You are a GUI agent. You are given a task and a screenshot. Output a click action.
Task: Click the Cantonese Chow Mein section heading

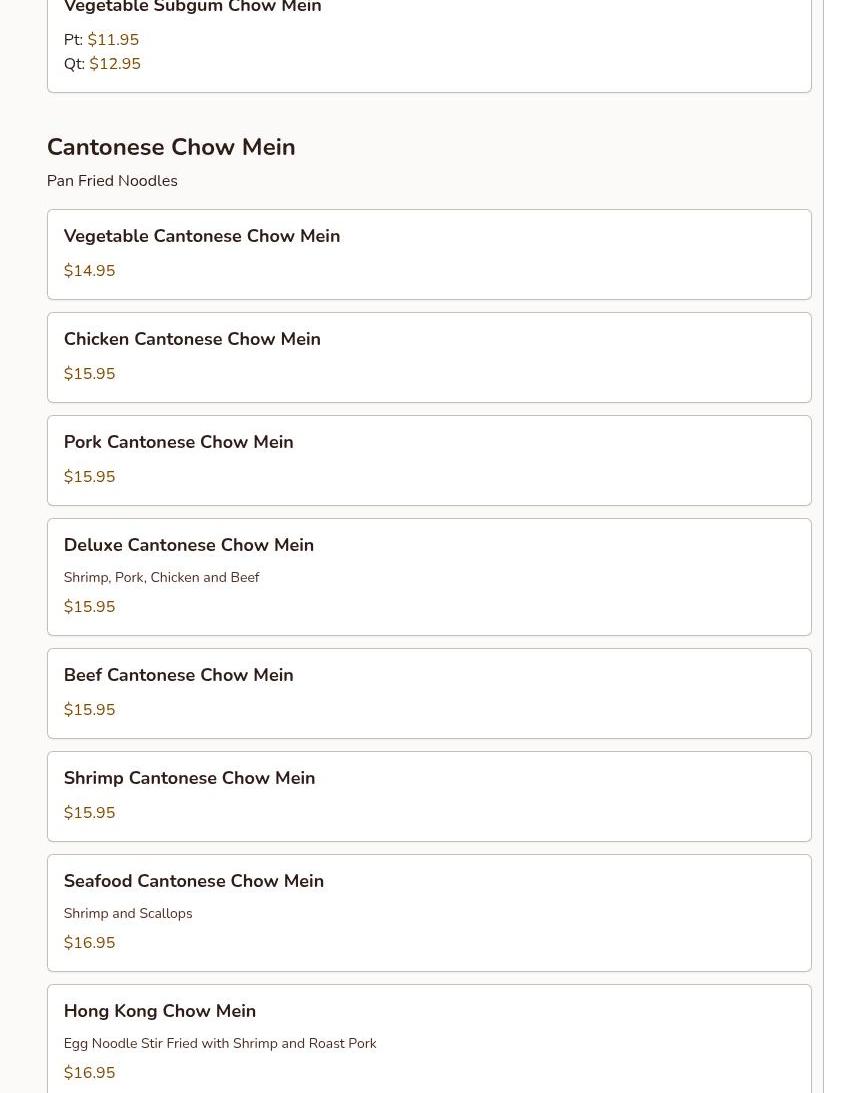click(171, 147)
